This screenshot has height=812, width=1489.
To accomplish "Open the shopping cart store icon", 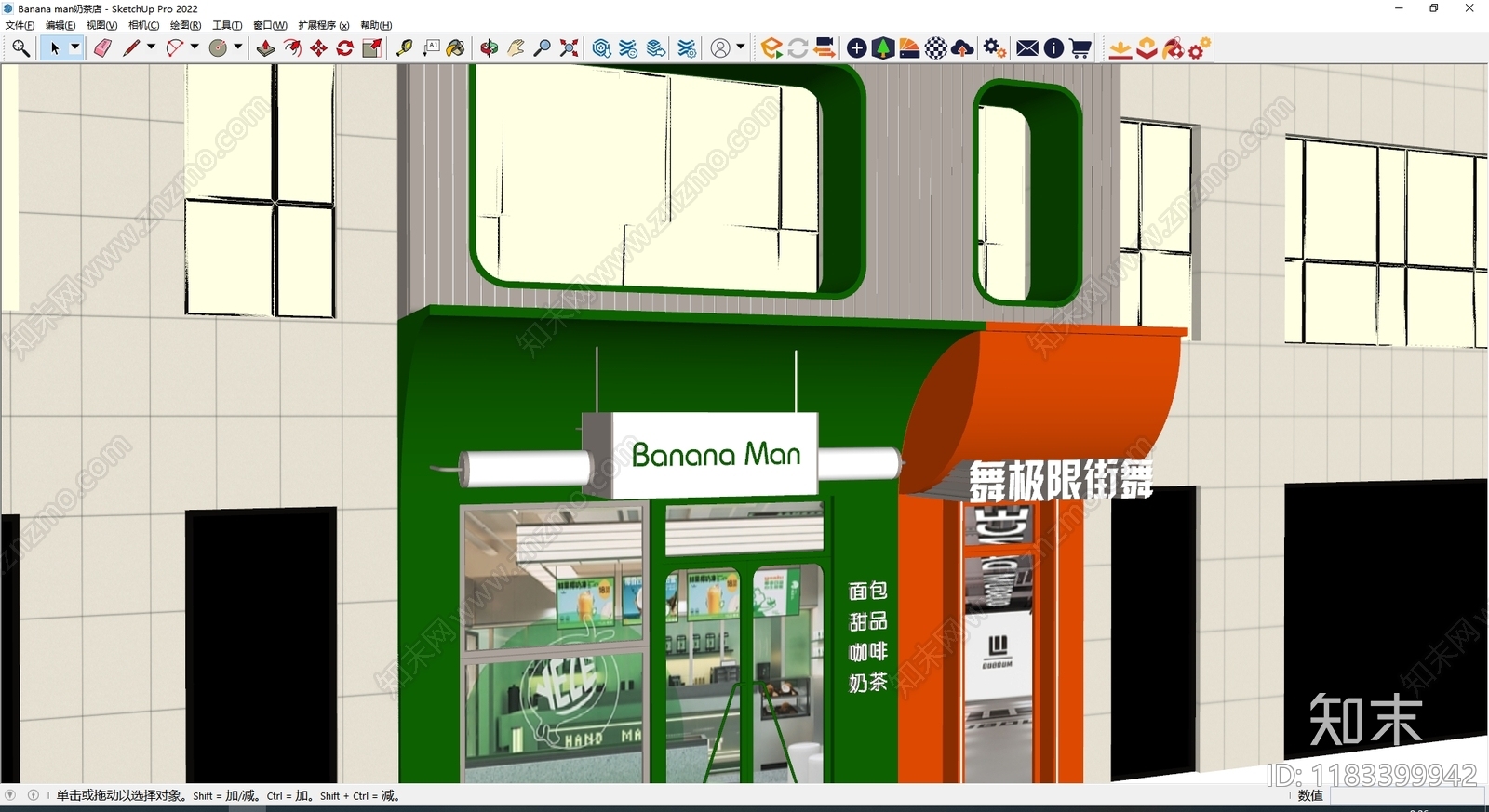I will click(x=1080, y=48).
